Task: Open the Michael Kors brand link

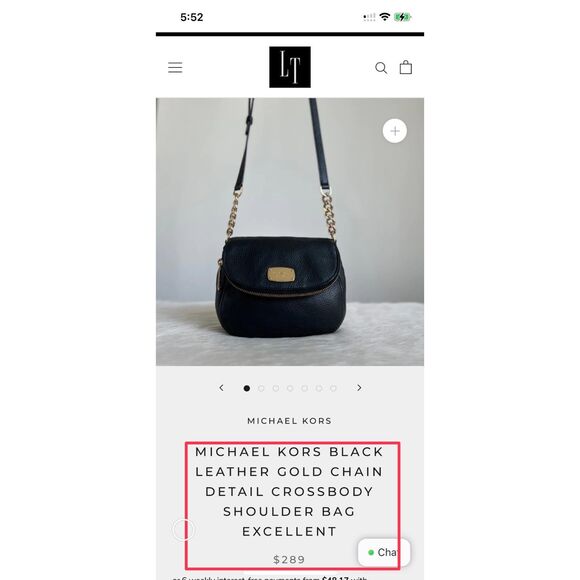Action: 290,421
